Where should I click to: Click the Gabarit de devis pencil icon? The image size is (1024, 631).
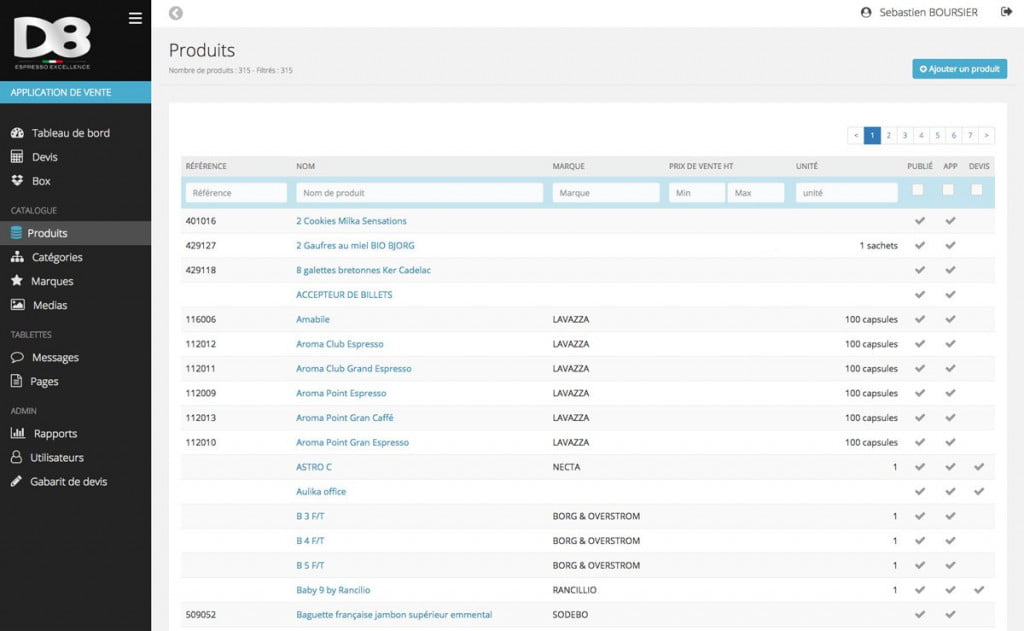tap(16, 481)
